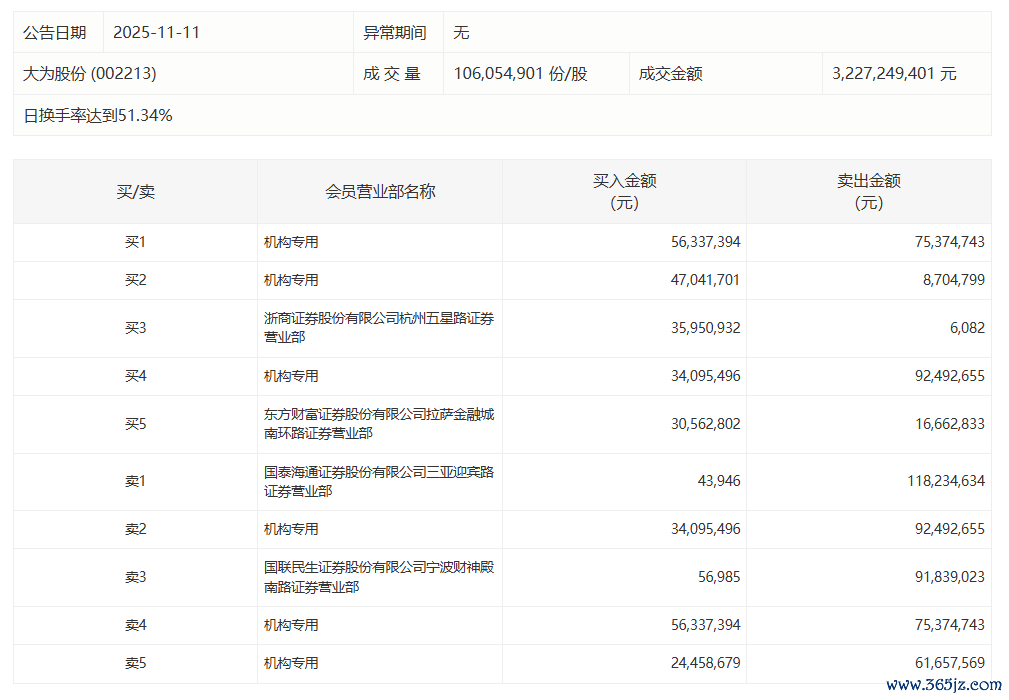Click 东方财富证券 拉萨金融城南环路 branch name
The width and height of the screenshot is (1009, 700).
coord(379,424)
